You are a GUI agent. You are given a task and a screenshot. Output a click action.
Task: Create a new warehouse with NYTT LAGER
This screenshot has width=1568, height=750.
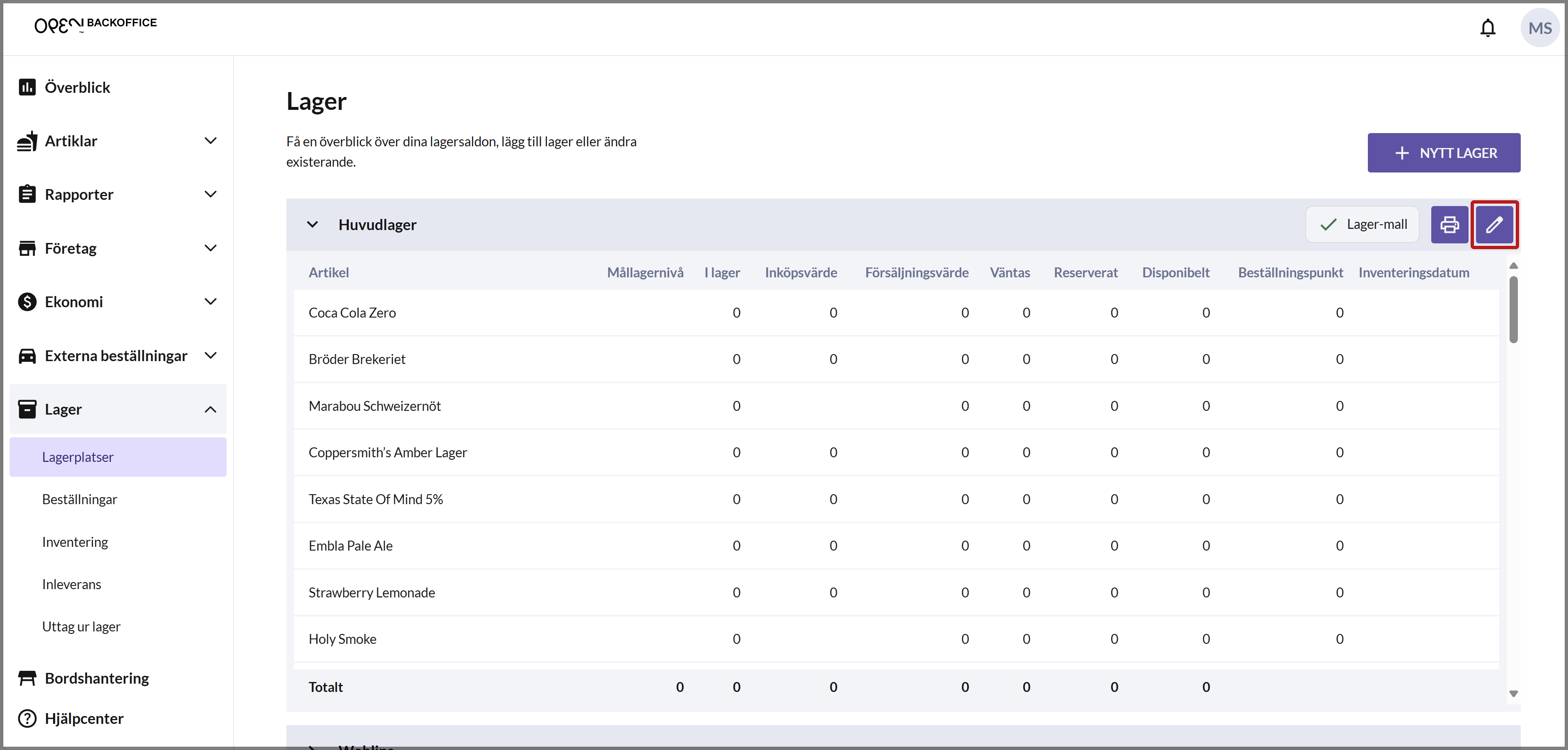[1443, 153]
